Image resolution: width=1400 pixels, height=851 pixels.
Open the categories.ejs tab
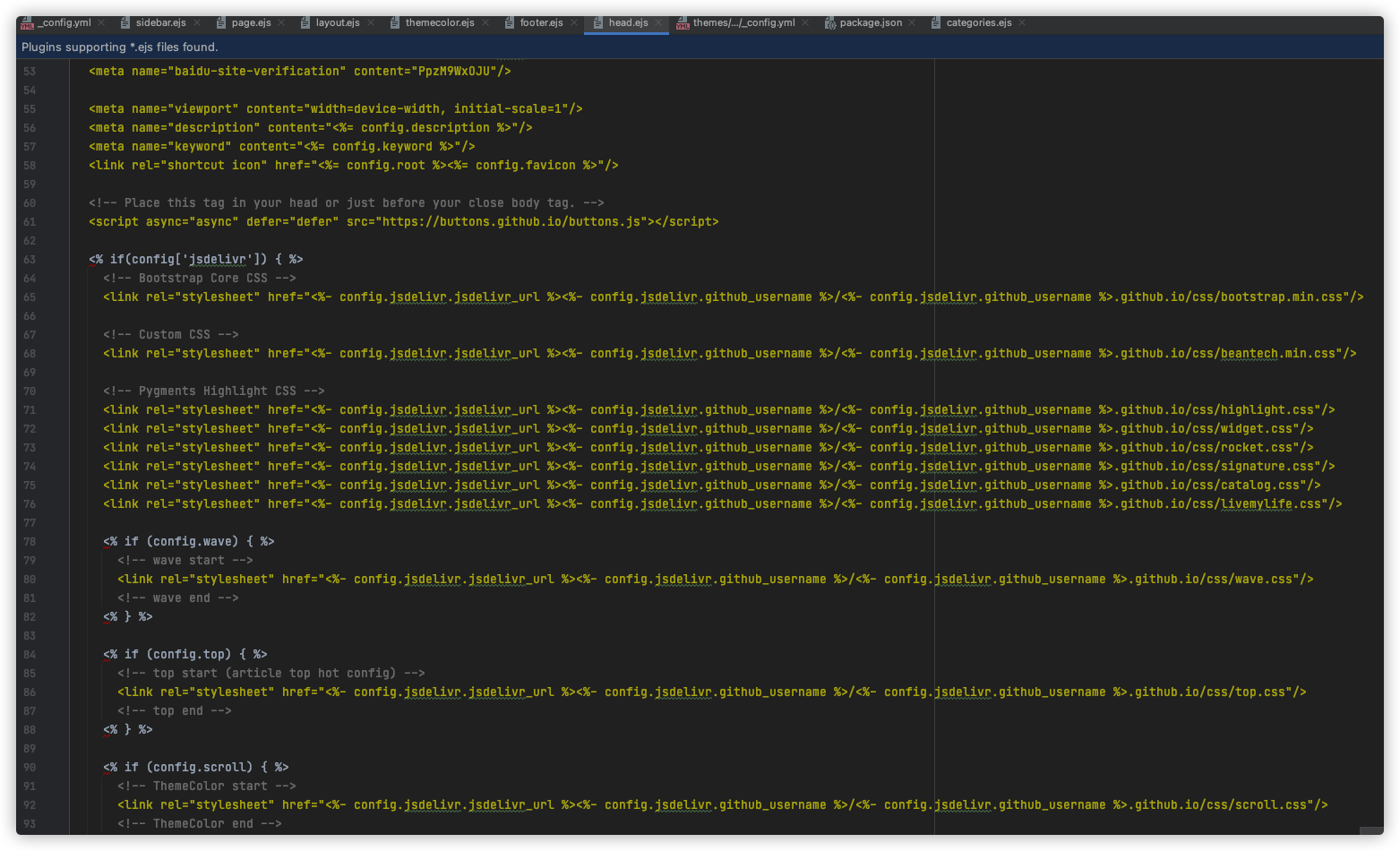979,23
